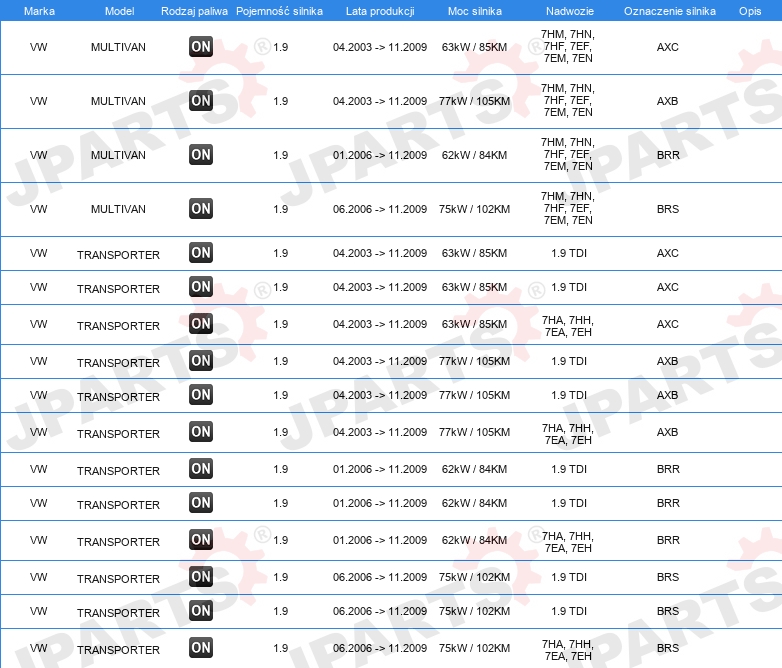782x668 pixels.
Task: Click ON icon in Transporter AXB 7HA, 7HH row
Action: (x=201, y=432)
